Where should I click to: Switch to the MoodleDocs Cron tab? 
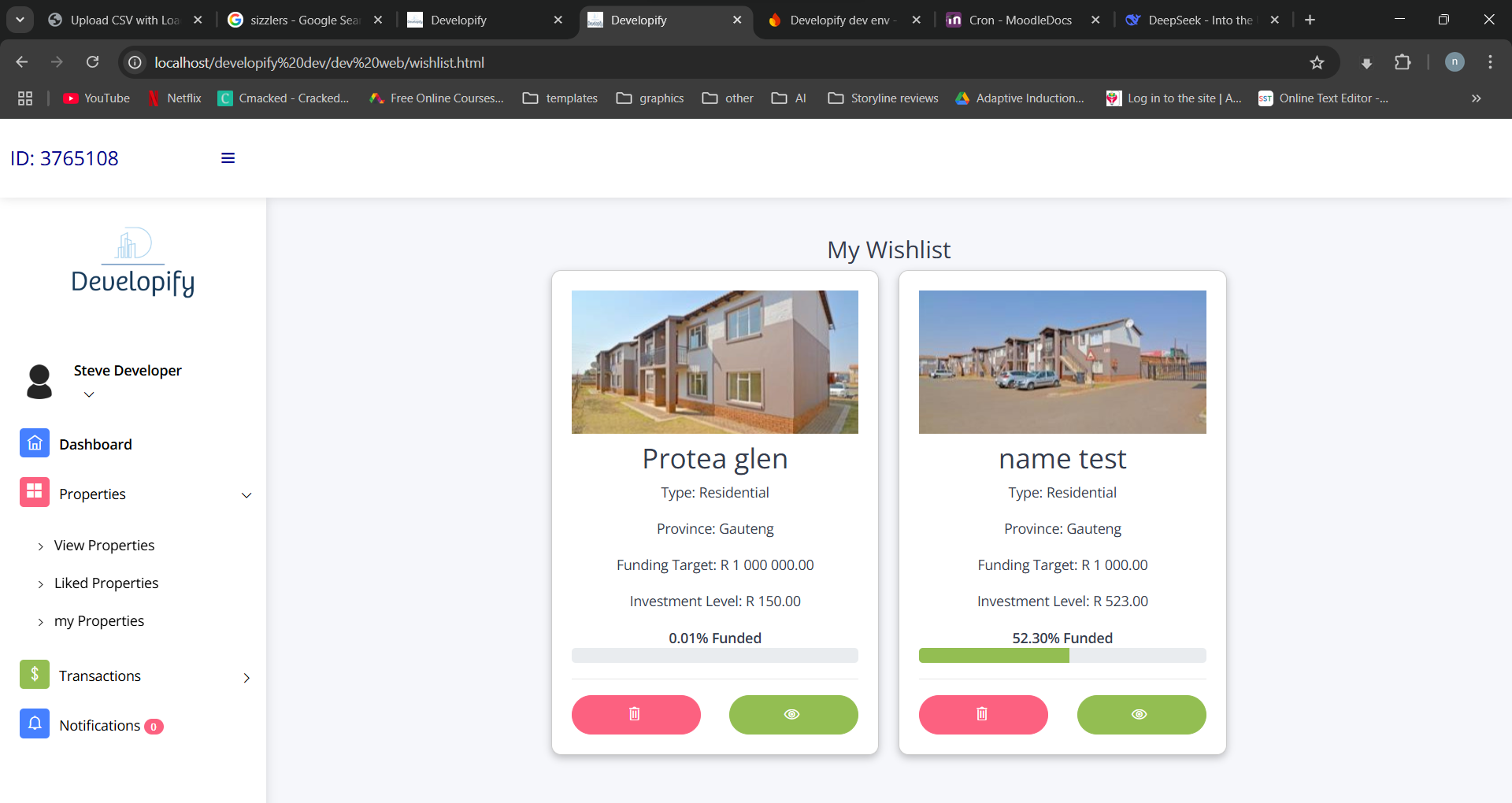[1019, 20]
